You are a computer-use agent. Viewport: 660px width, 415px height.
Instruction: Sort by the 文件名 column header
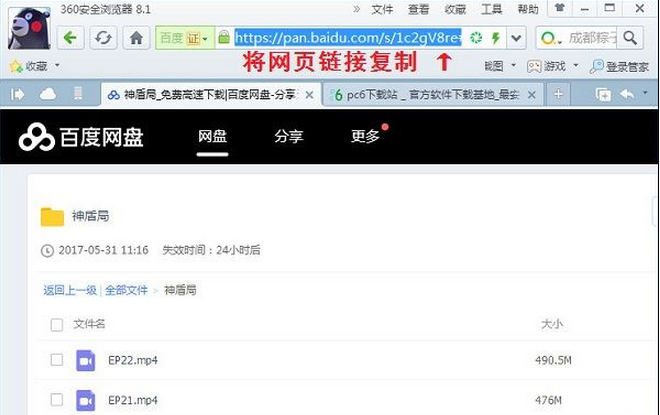[89, 324]
